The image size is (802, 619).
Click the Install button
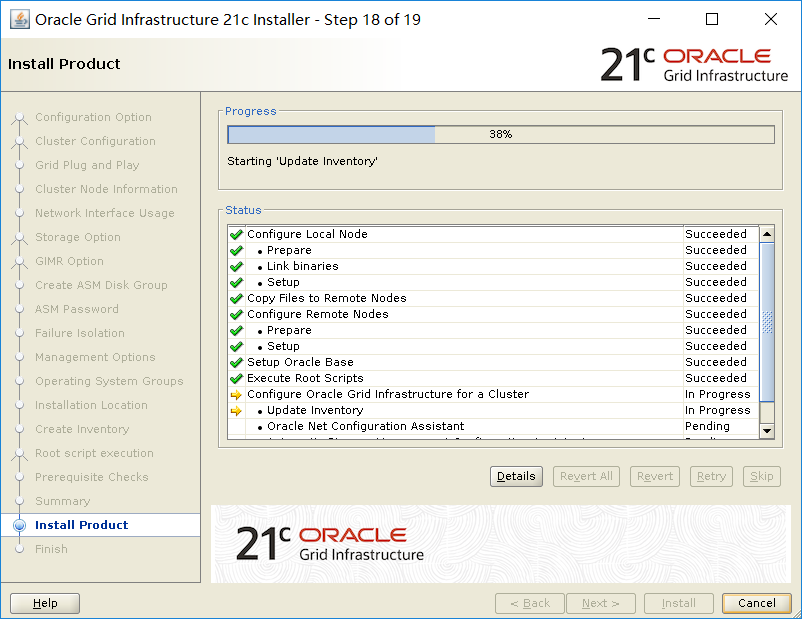click(x=678, y=603)
